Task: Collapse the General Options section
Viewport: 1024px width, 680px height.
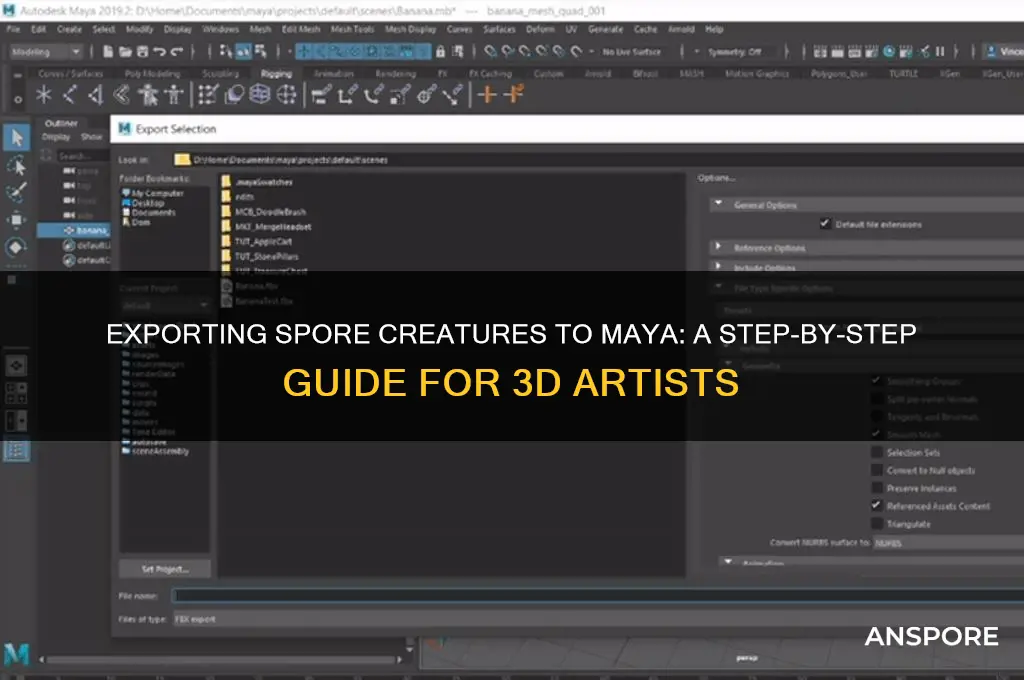Action: [718, 205]
